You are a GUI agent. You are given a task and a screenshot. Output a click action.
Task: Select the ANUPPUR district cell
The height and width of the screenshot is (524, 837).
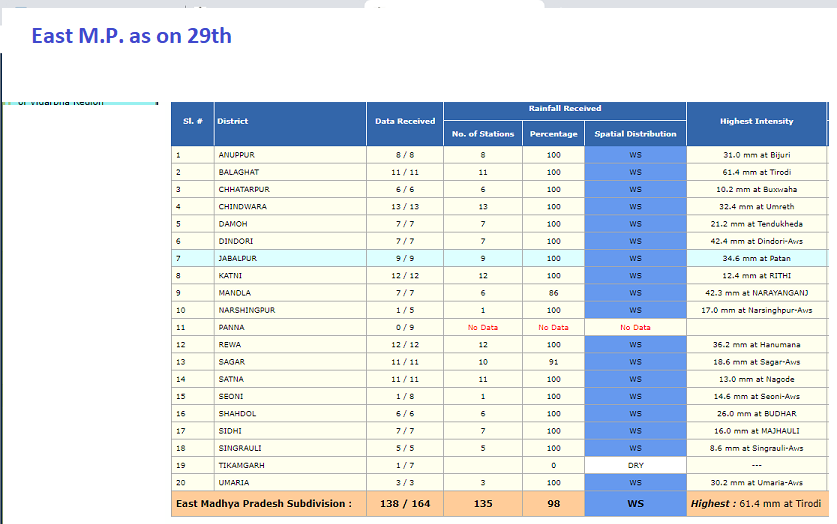tap(290, 155)
